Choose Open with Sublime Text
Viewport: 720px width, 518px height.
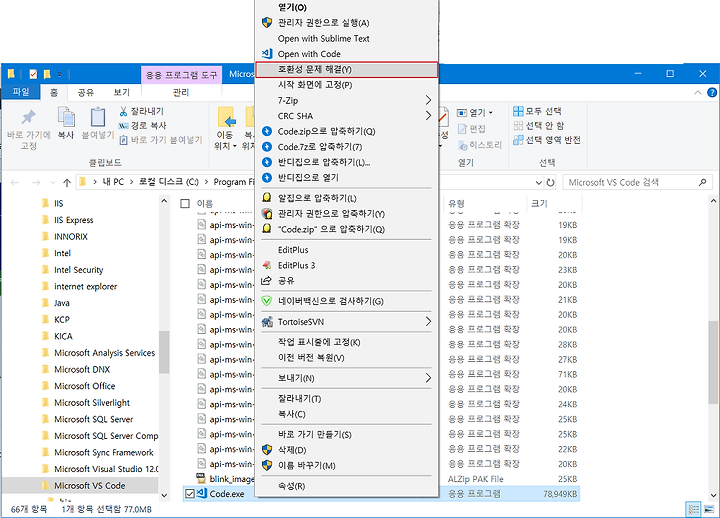(346, 39)
